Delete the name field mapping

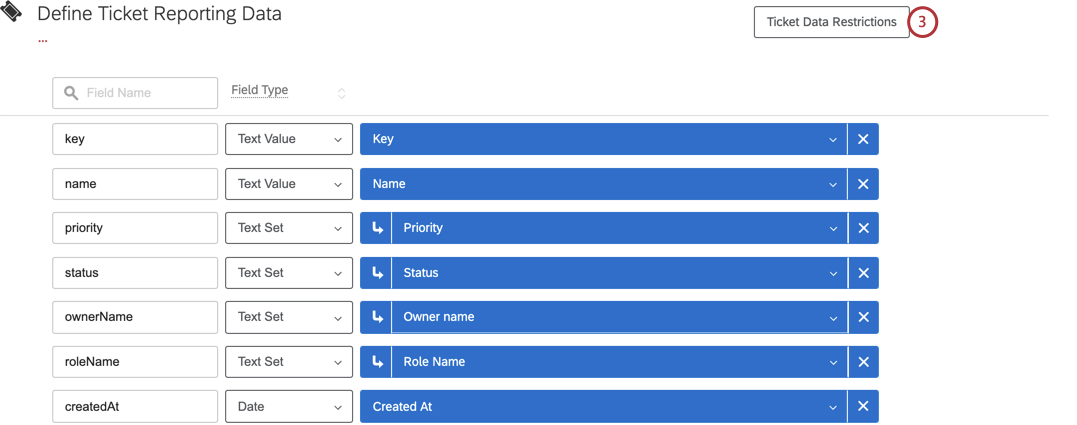[863, 184]
